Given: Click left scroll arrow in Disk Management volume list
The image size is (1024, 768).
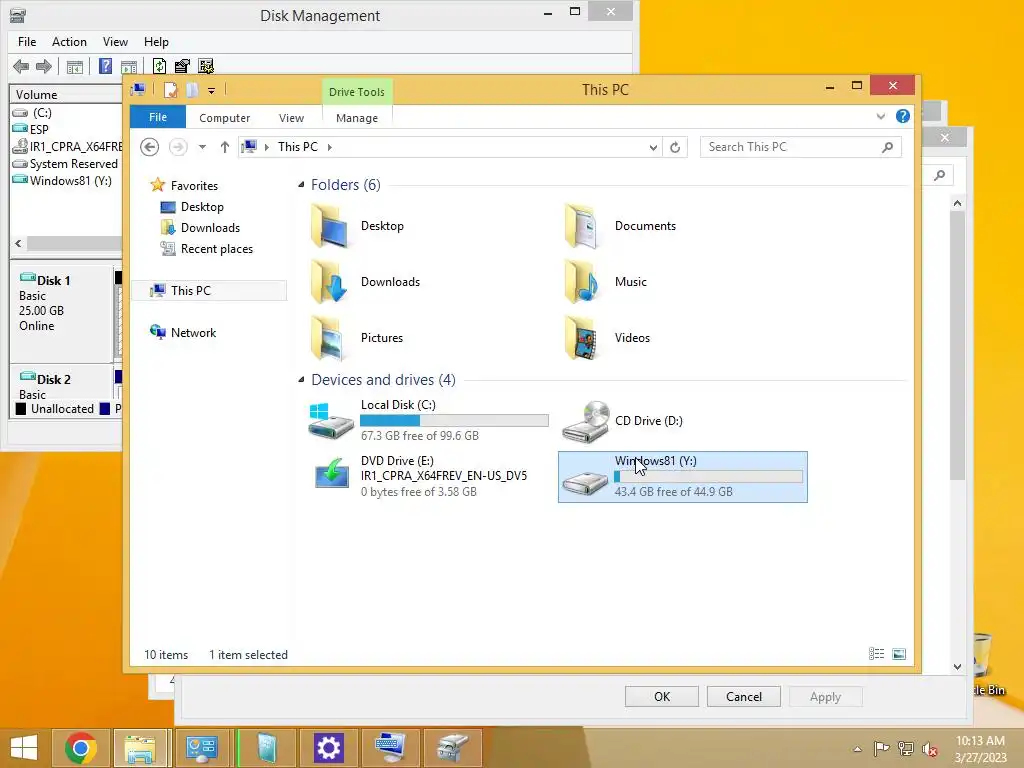Looking at the screenshot, I should pyautogui.click(x=18, y=244).
